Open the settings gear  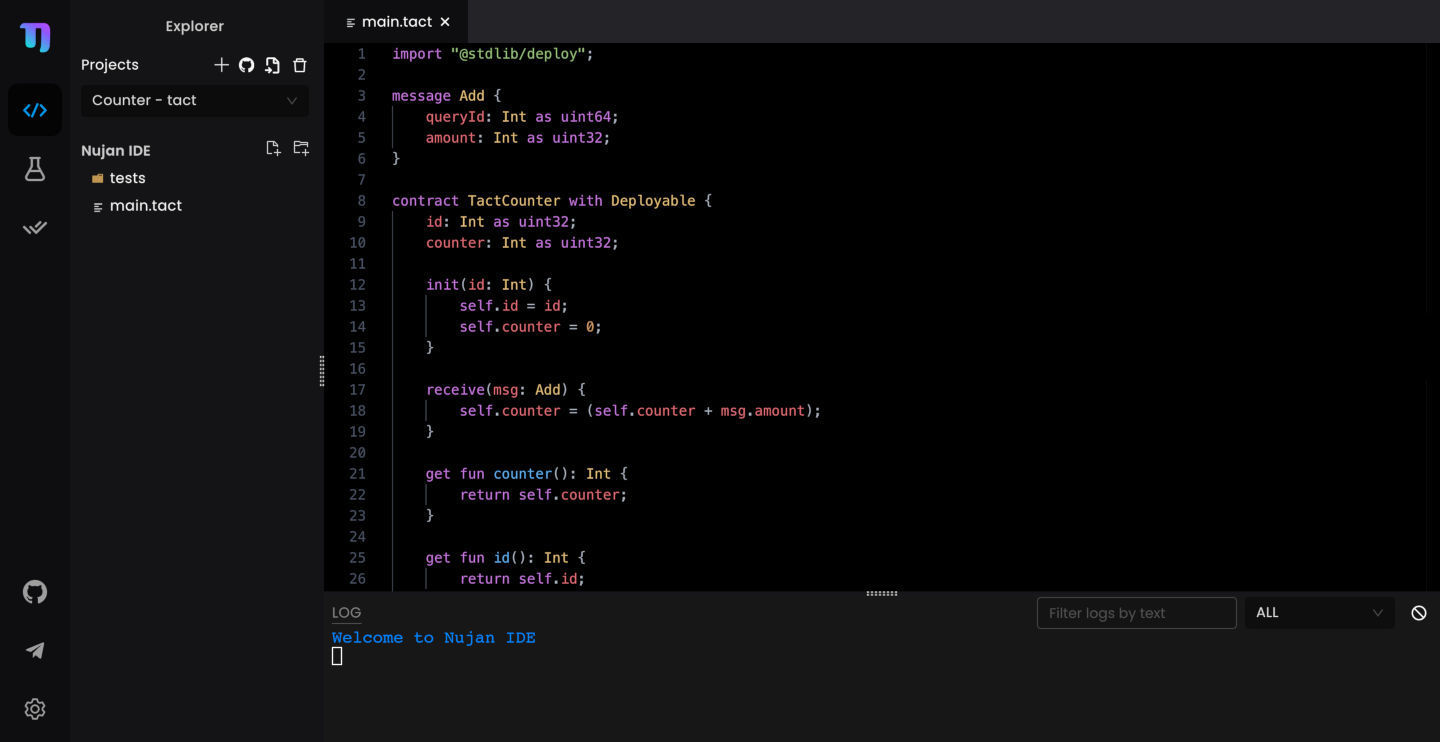click(35, 709)
